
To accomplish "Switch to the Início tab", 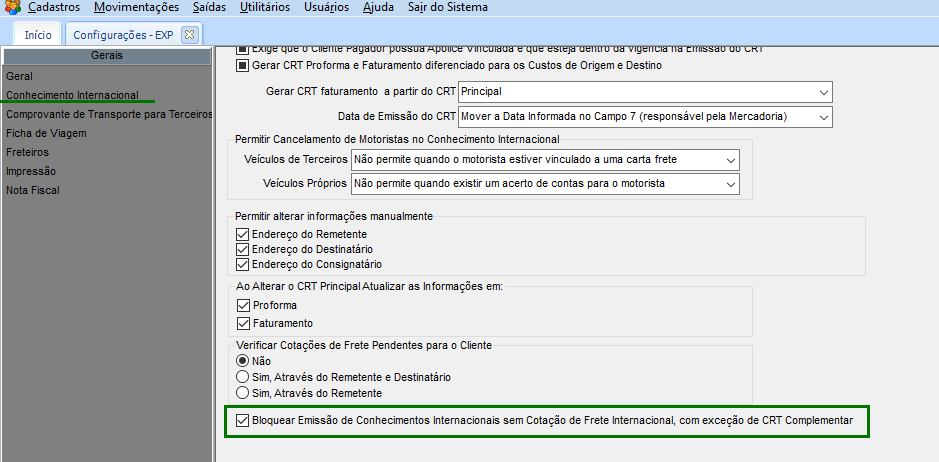I will pos(38,34).
